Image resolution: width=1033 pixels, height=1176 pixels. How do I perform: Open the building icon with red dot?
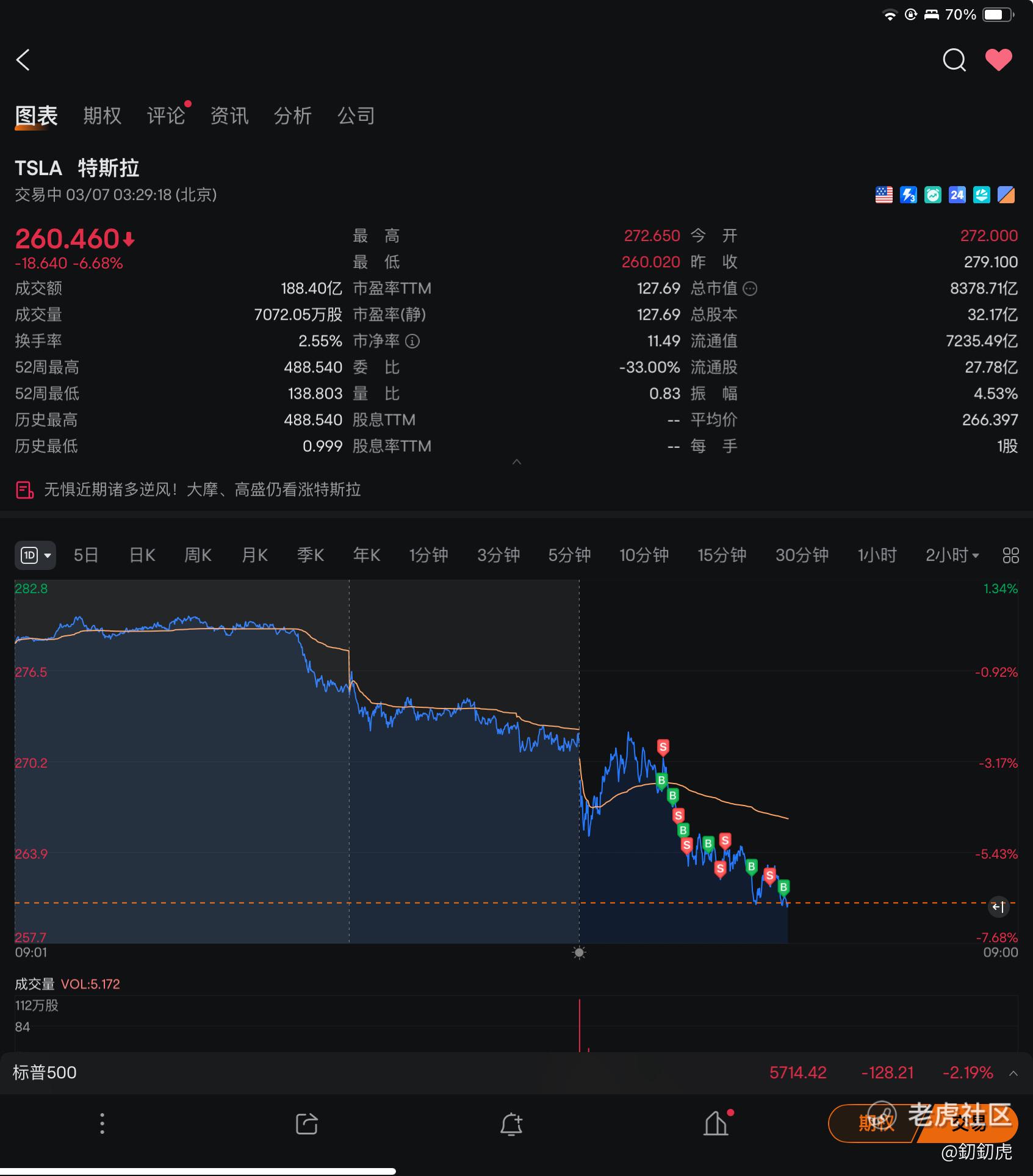click(716, 1123)
